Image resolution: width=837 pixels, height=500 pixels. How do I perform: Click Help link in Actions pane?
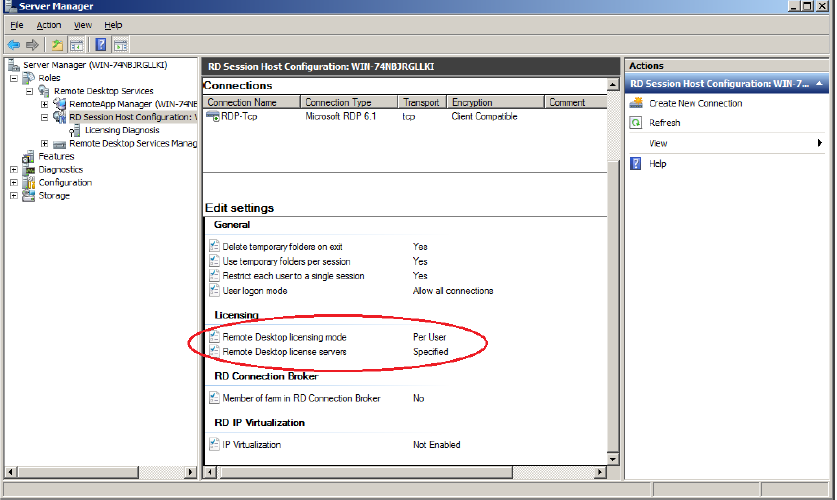pyautogui.click(x=658, y=164)
